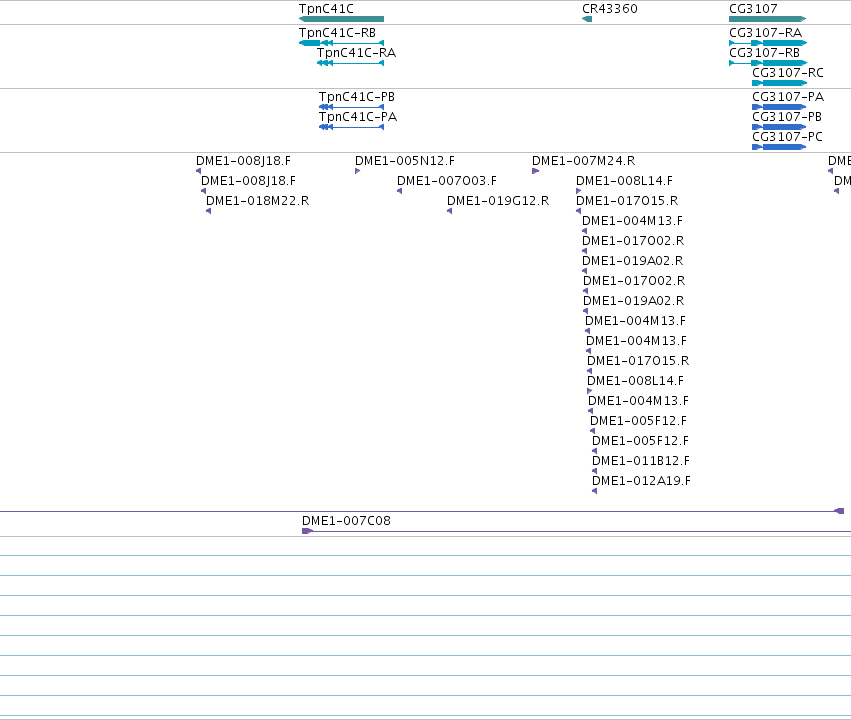
Task: Click the DME1-018M22.R feature label
Action: click(257, 201)
